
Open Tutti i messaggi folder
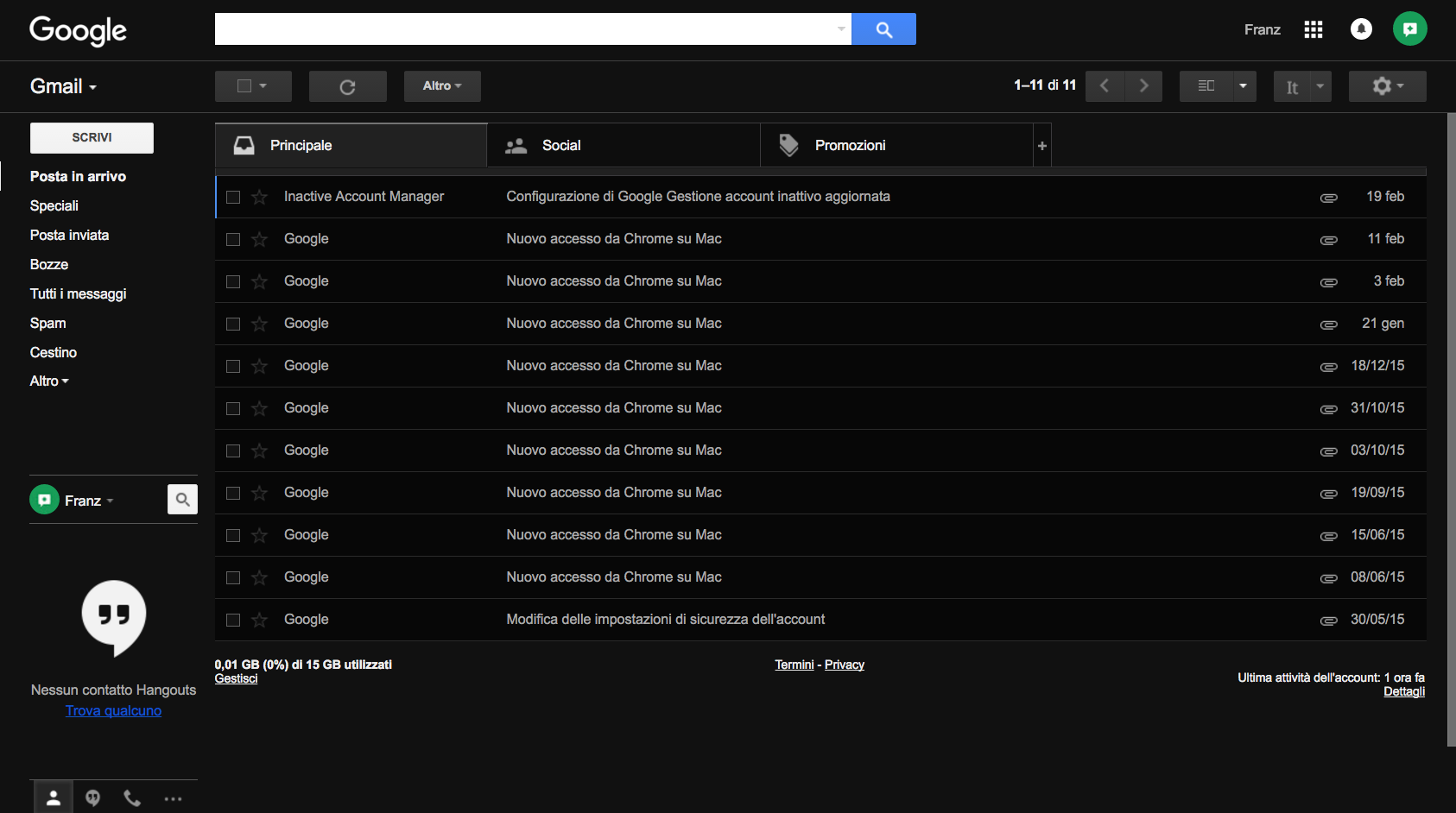(x=78, y=293)
